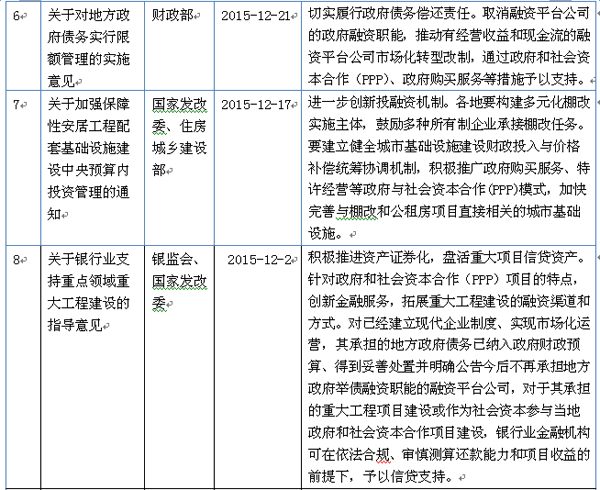Select the title cell starting 关于对地方政府债务

[x=93, y=46]
